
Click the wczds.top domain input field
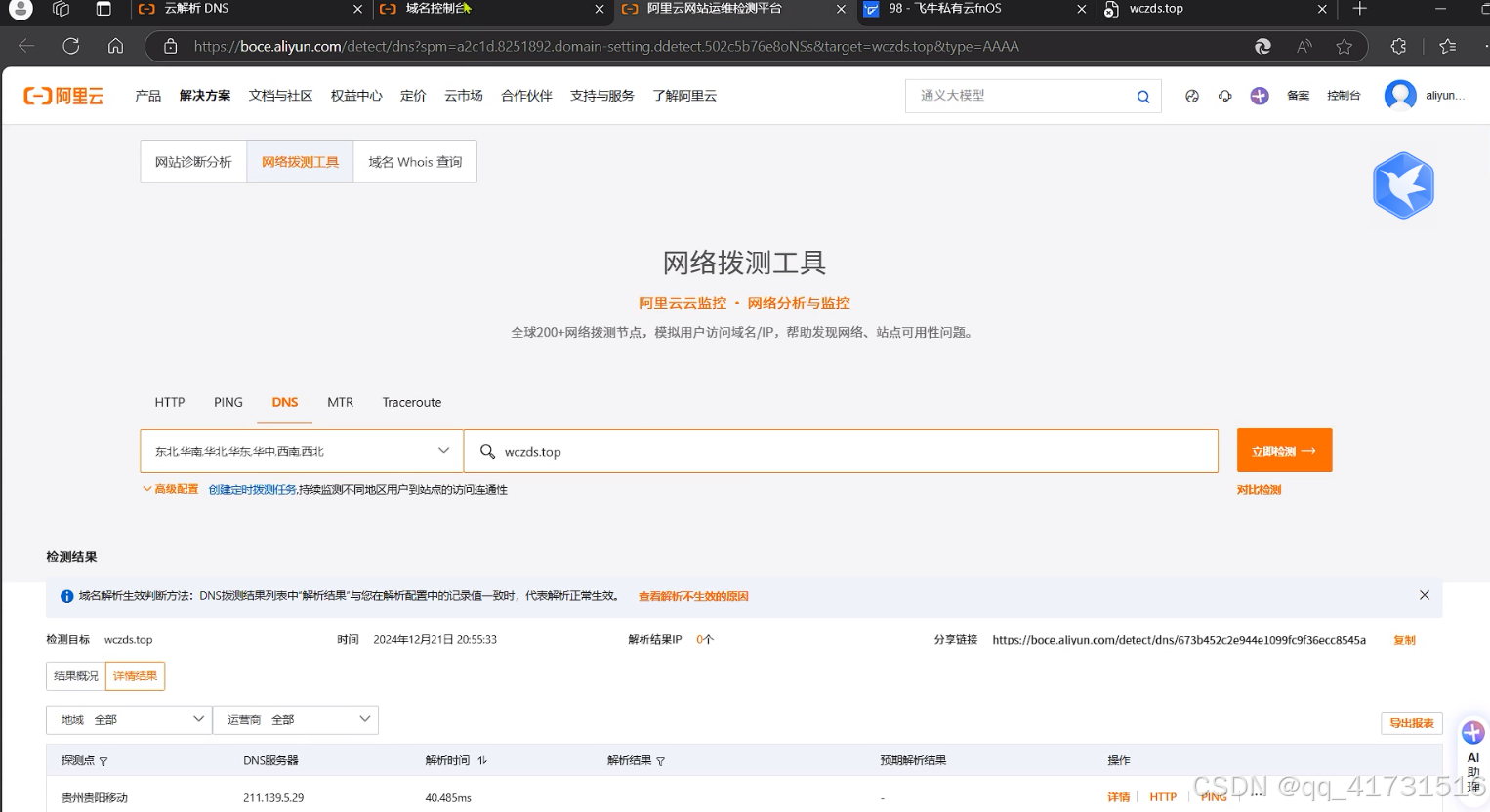(x=841, y=451)
